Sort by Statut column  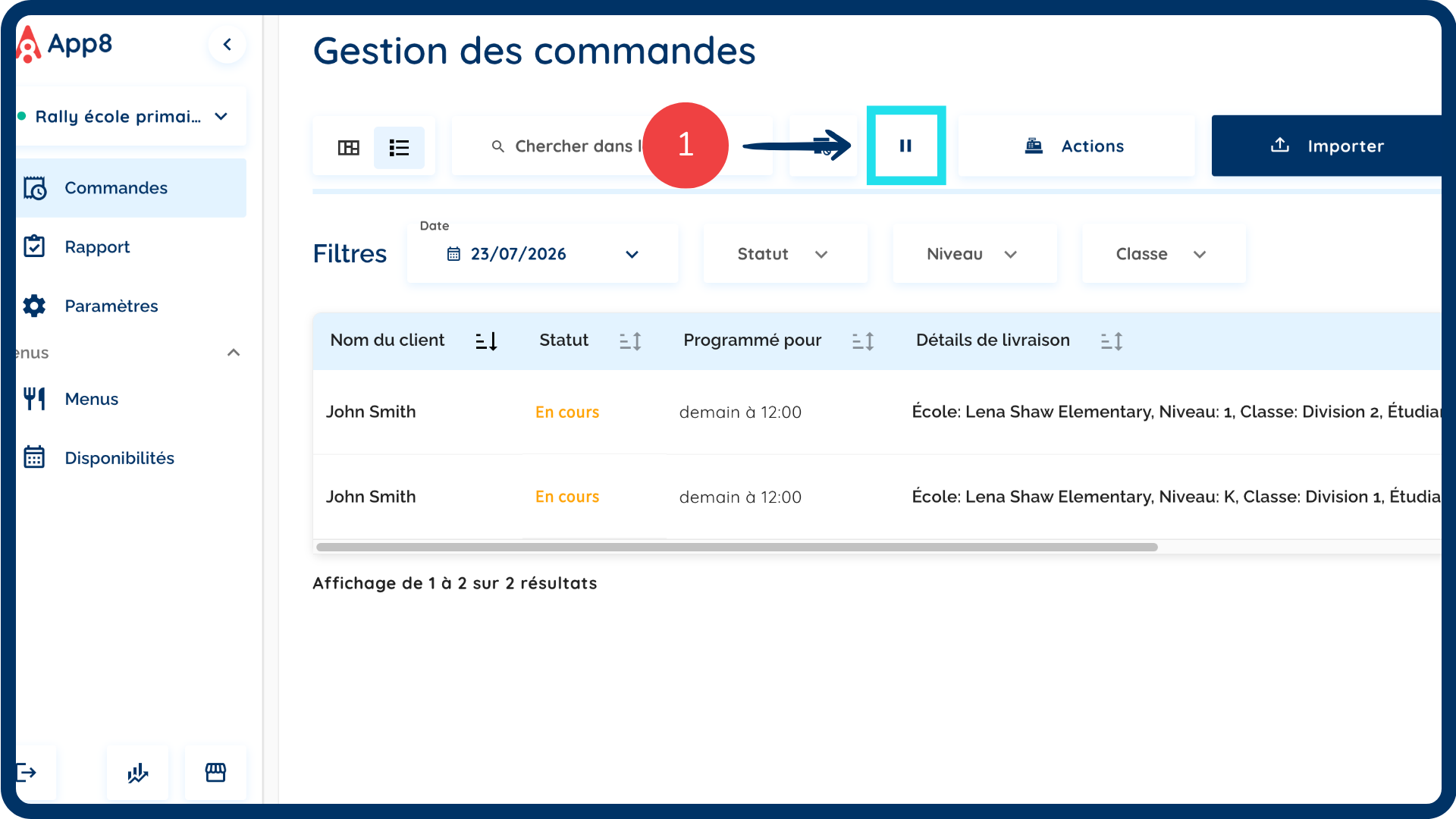[x=630, y=341]
